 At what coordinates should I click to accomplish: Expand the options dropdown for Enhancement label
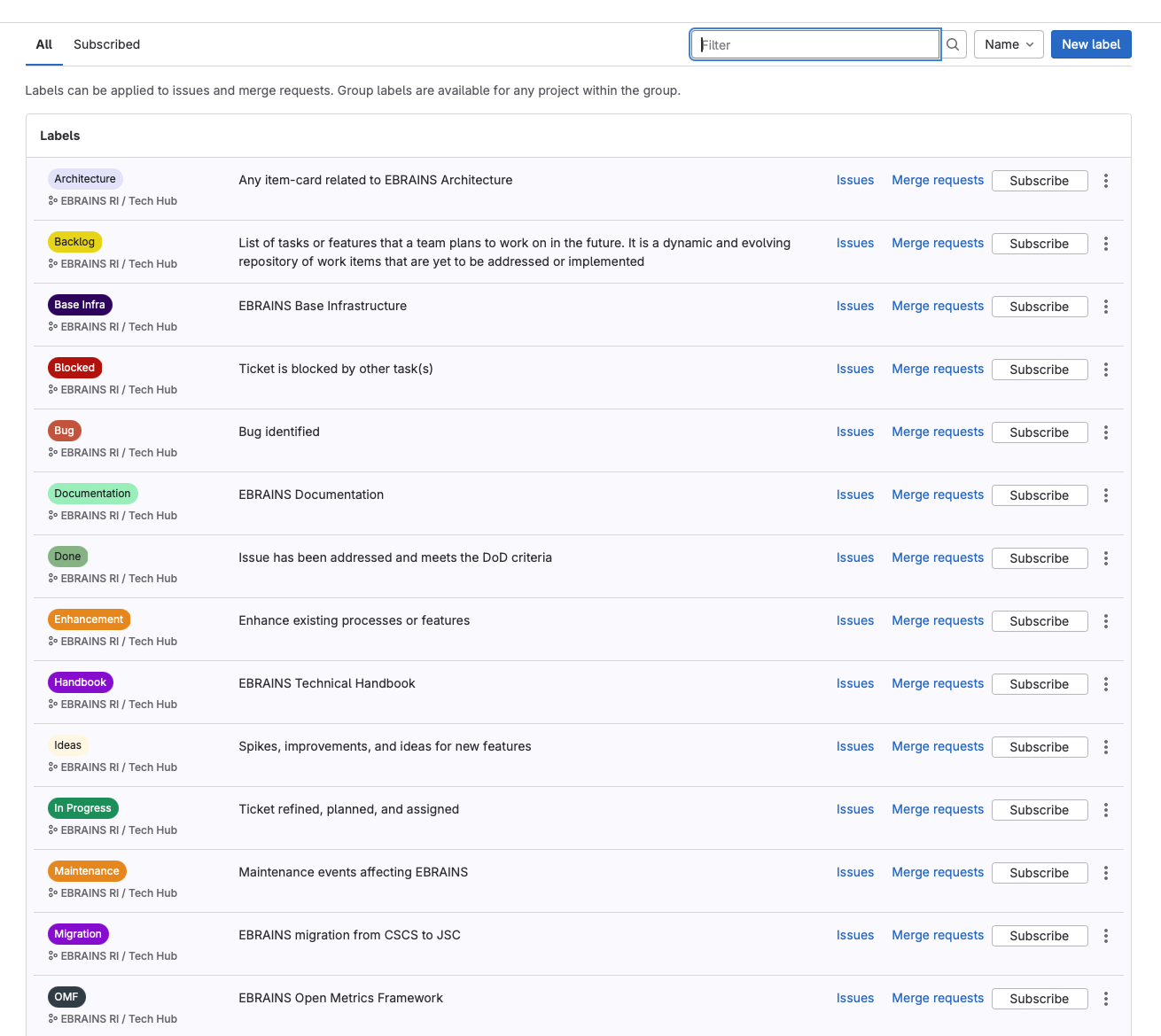coord(1105,621)
